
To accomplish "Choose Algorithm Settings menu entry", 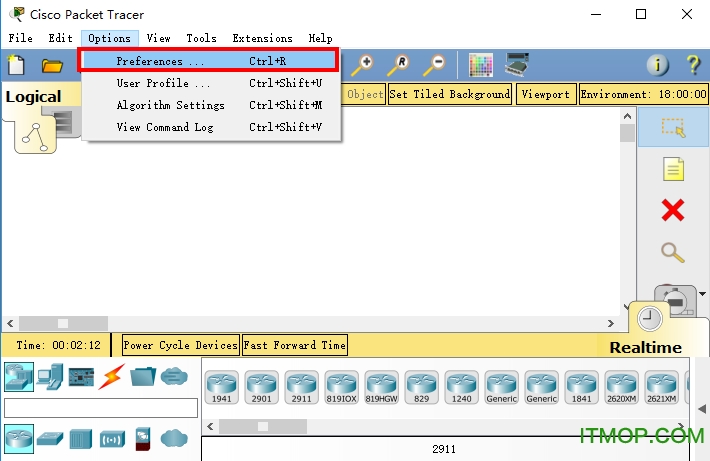I will pyautogui.click(x=209, y=105).
